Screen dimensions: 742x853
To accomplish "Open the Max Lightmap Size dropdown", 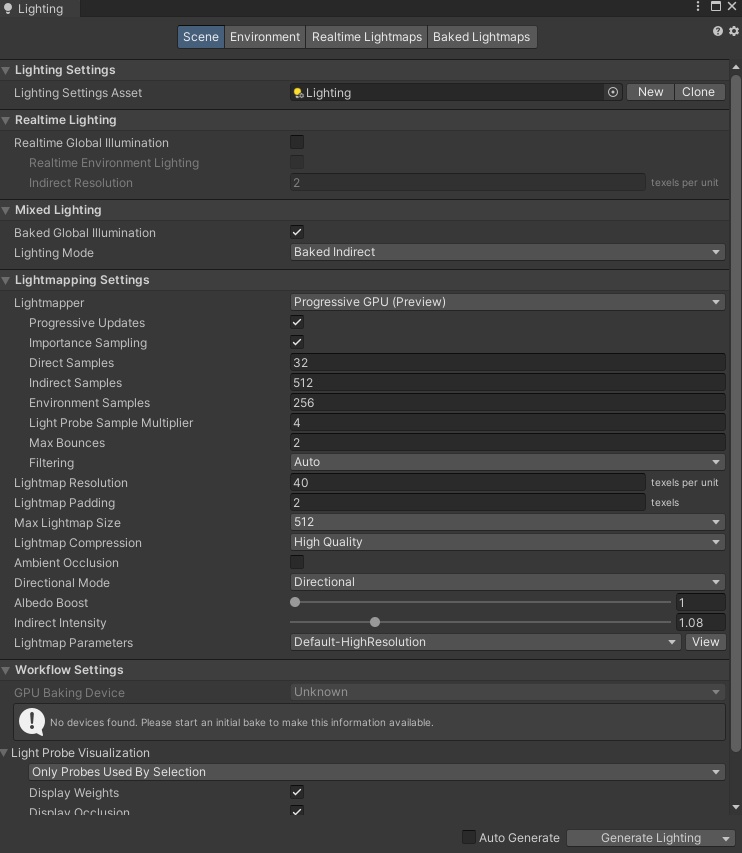I will (508, 522).
